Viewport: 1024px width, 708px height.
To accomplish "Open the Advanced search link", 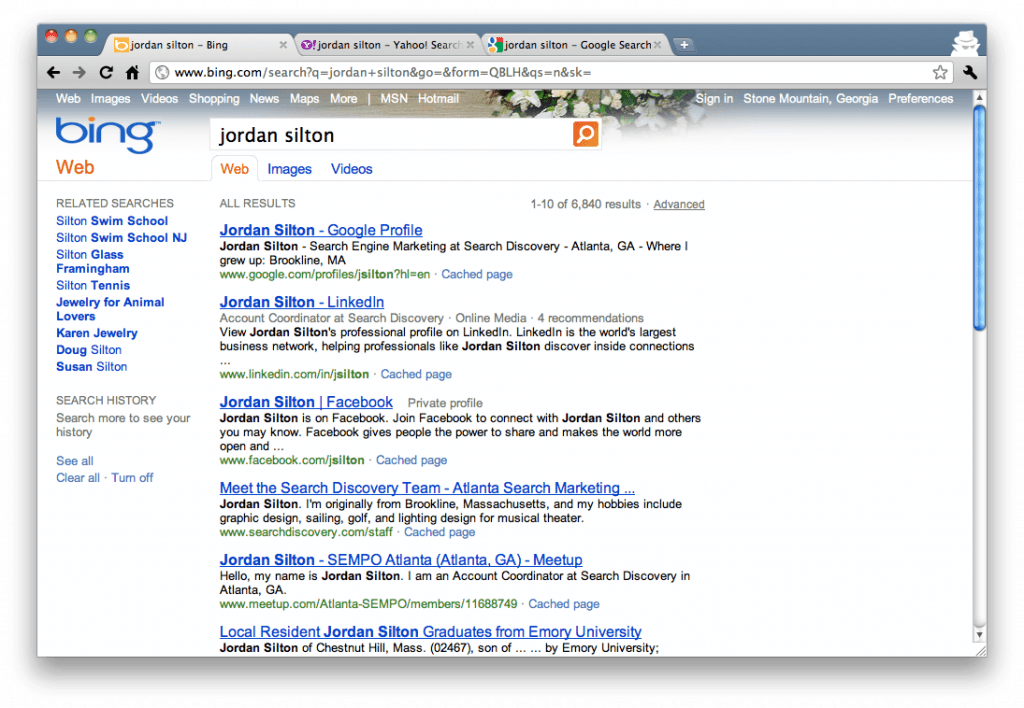I will point(679,204).
